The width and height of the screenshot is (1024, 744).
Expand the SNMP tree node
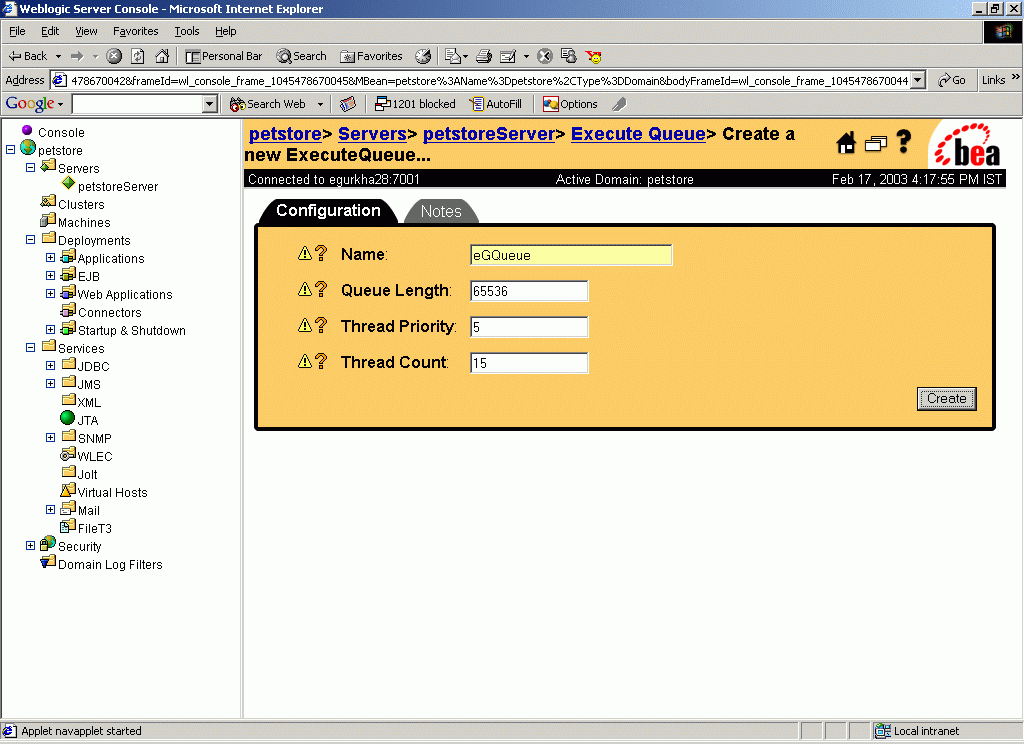click(x=50, y=437)
